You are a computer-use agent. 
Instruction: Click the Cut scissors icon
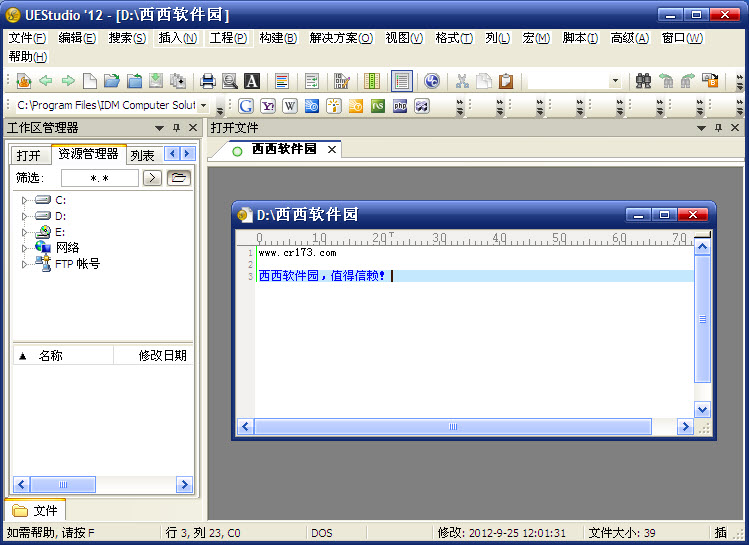[462, 81]
